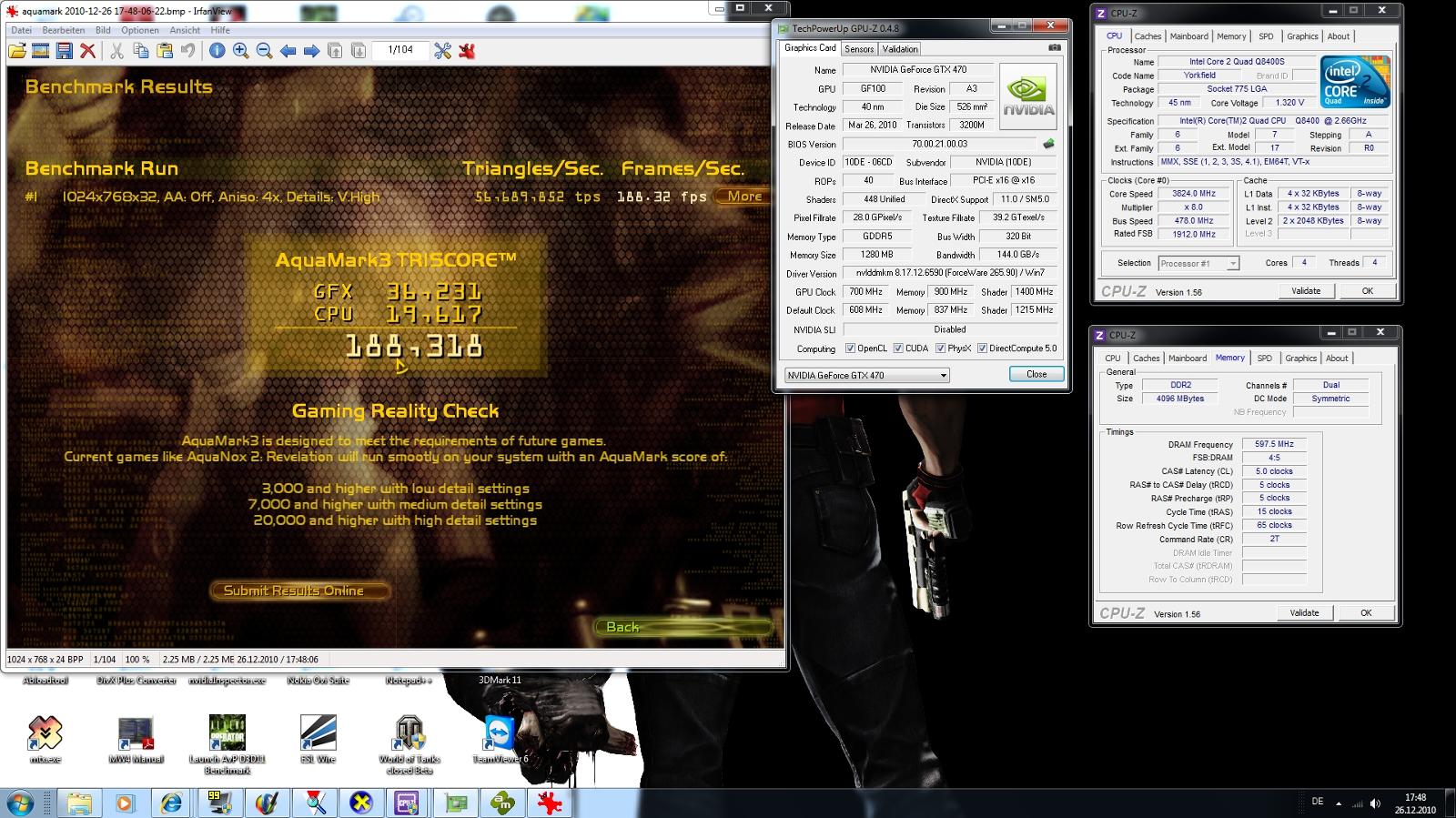Open Caches tab in lower CPU-Z window
Image resolution: width=1456 pixels, height=818 pixels.
[1147, 359]
